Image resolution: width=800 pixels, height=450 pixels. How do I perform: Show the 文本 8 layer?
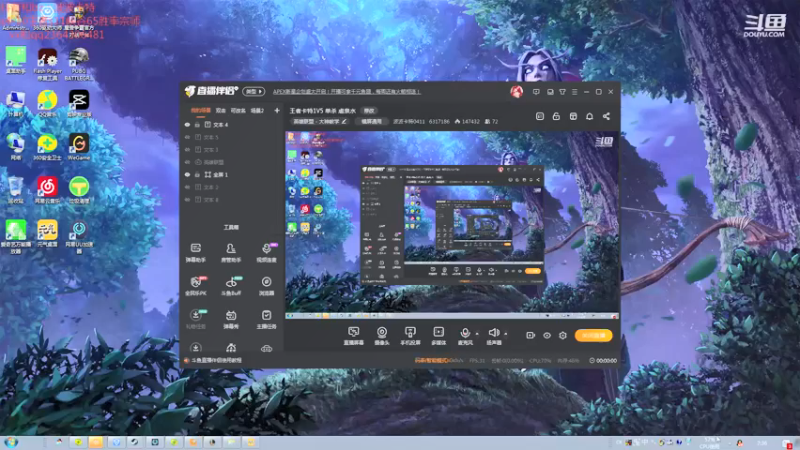(187, 199)
